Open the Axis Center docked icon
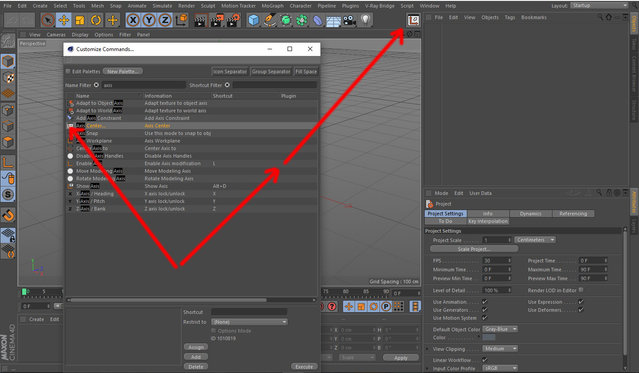This screenshot has width=639, height=373. pos(413,20)
